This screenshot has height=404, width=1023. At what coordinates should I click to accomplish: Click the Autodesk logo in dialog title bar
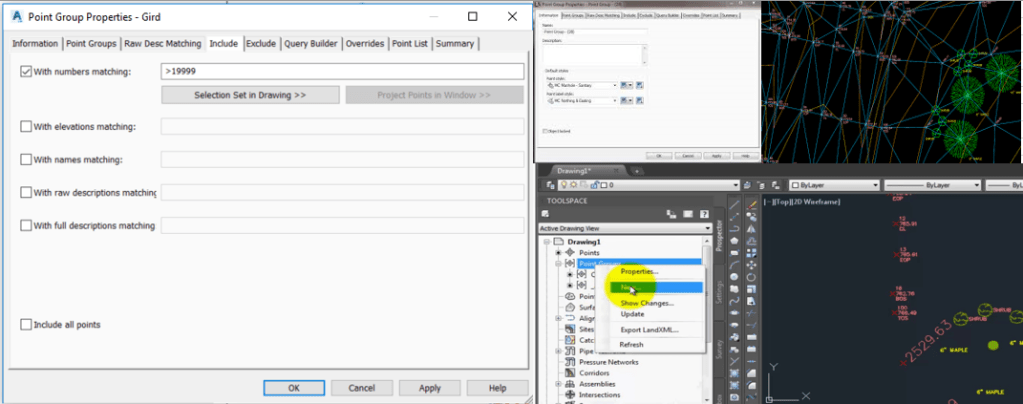16,16
